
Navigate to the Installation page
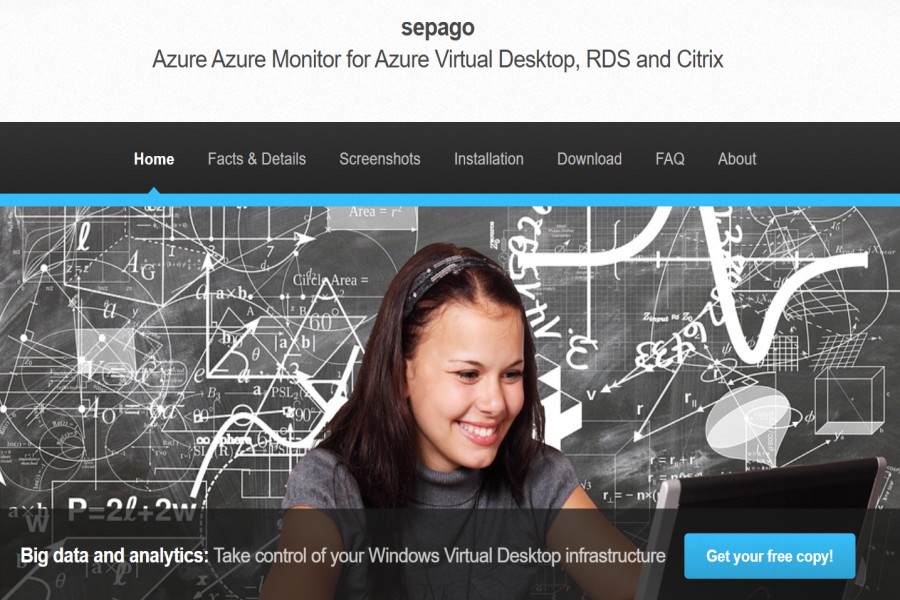488,158
